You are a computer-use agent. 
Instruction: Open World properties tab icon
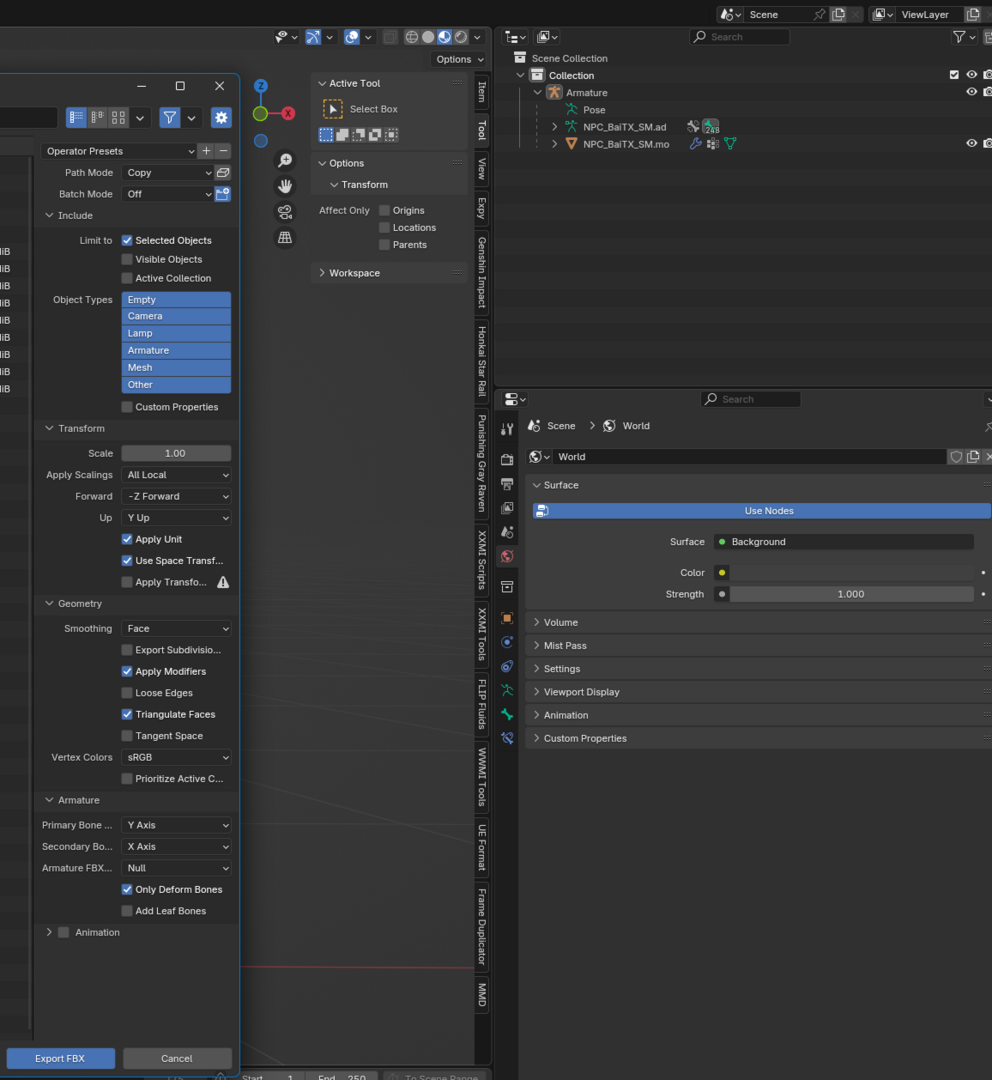coord(507,556)
